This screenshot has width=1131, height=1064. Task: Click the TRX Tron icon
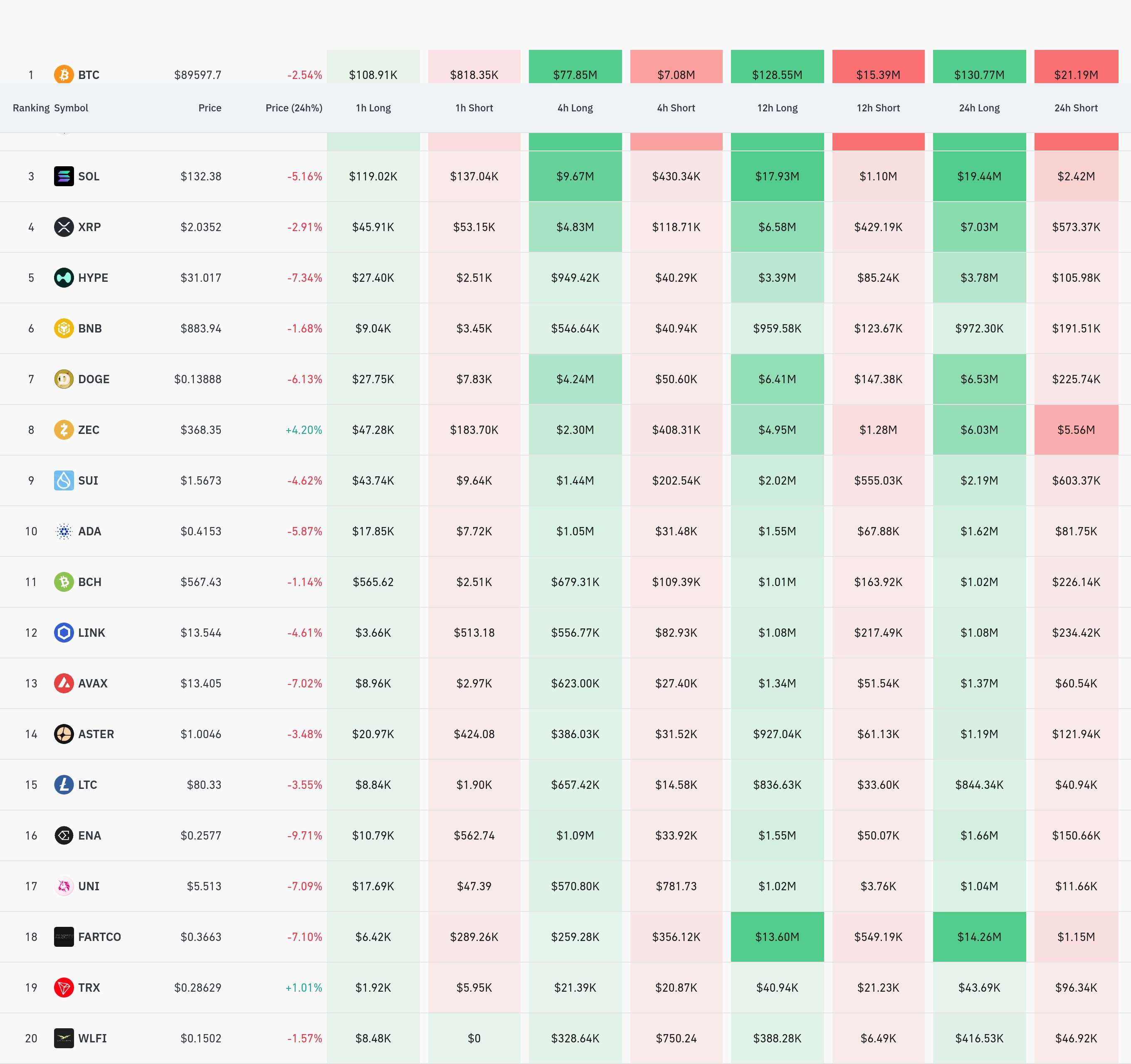[64, 987]
